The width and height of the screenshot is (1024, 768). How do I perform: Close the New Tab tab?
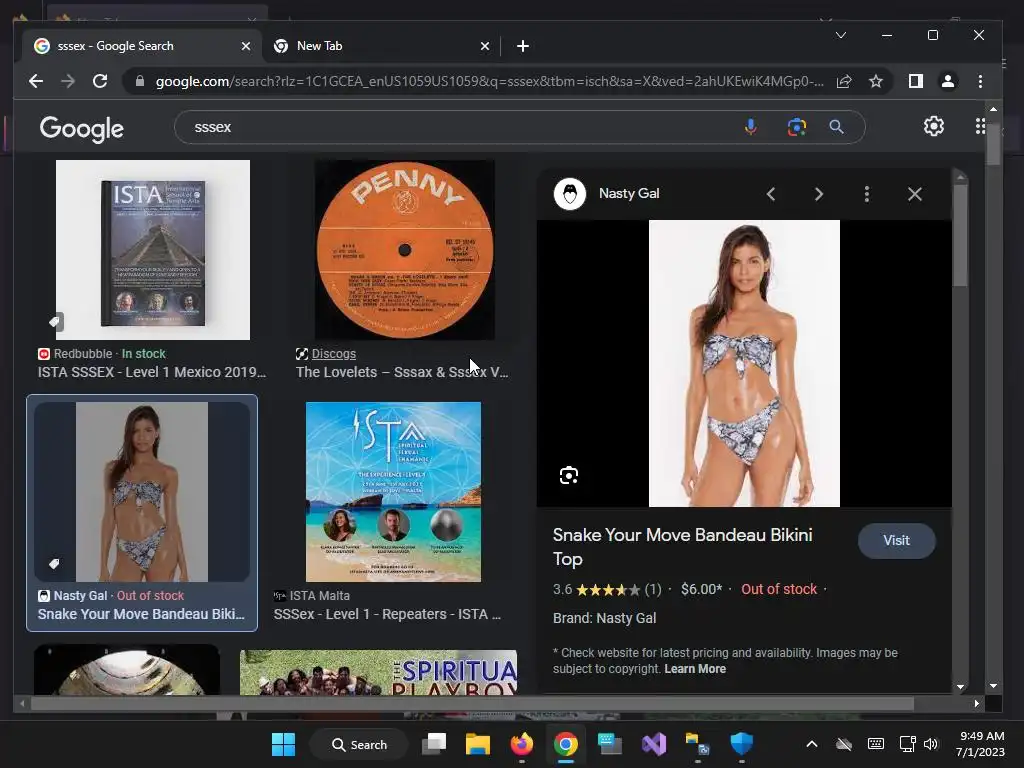[485, 46]
